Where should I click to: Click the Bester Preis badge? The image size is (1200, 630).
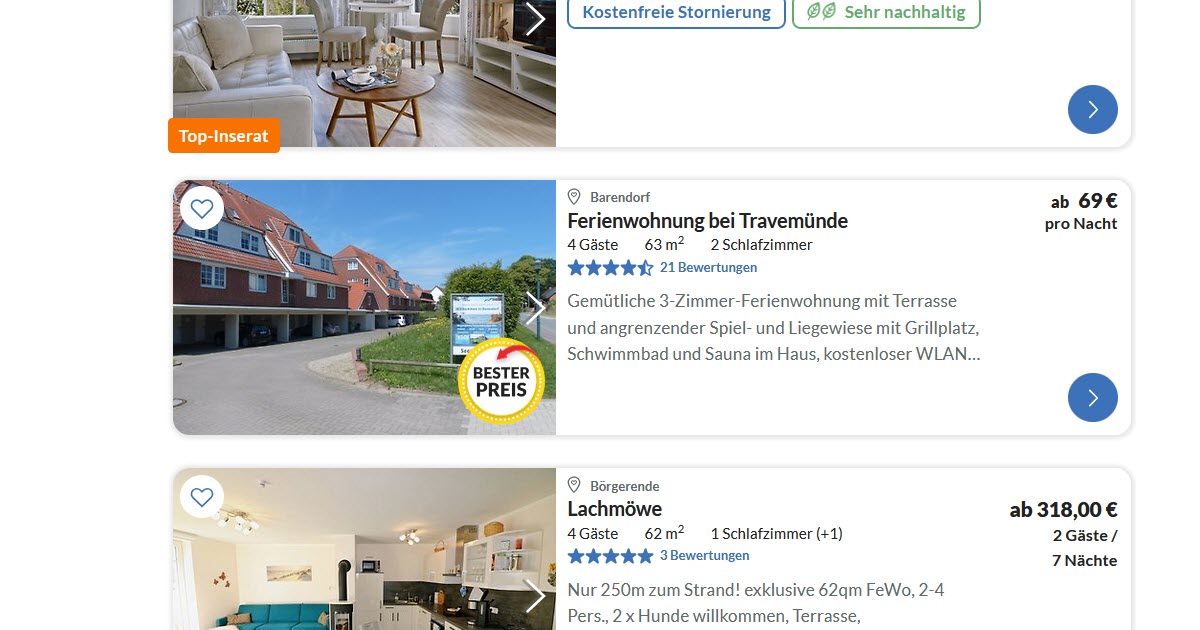[501, 381]
